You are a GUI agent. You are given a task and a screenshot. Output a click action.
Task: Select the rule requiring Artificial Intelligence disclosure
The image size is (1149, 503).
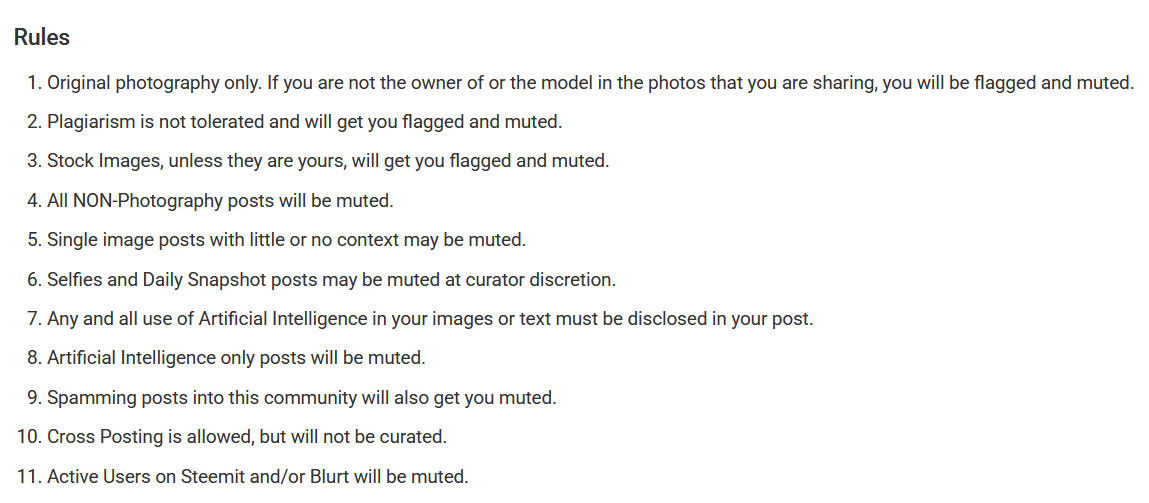(x=430, y=319)
